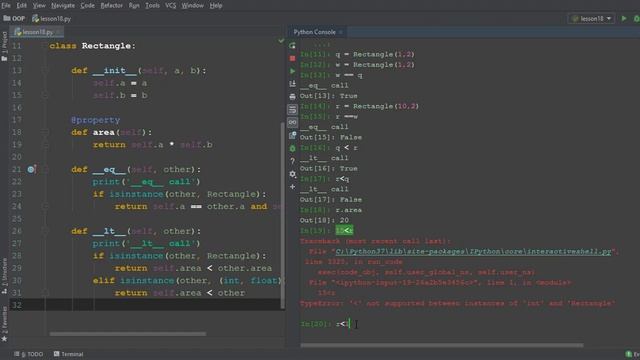Click the console print icon
The width and height of the screenshot is (640, 360).
(292, 97)
